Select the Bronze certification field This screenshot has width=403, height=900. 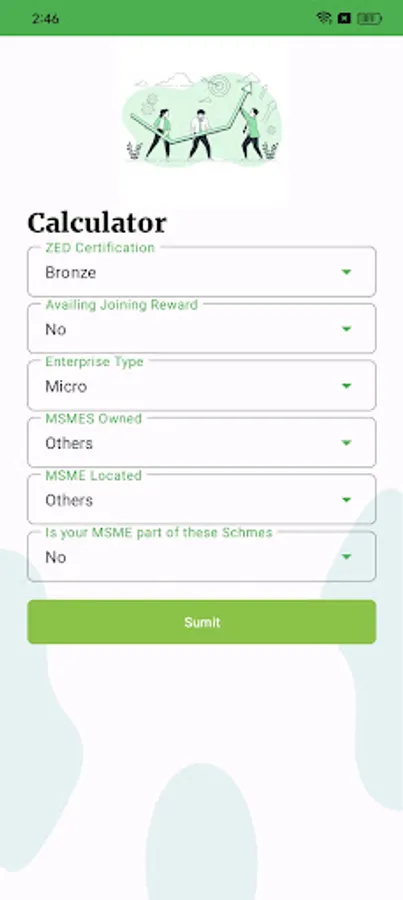pos(202,272)
